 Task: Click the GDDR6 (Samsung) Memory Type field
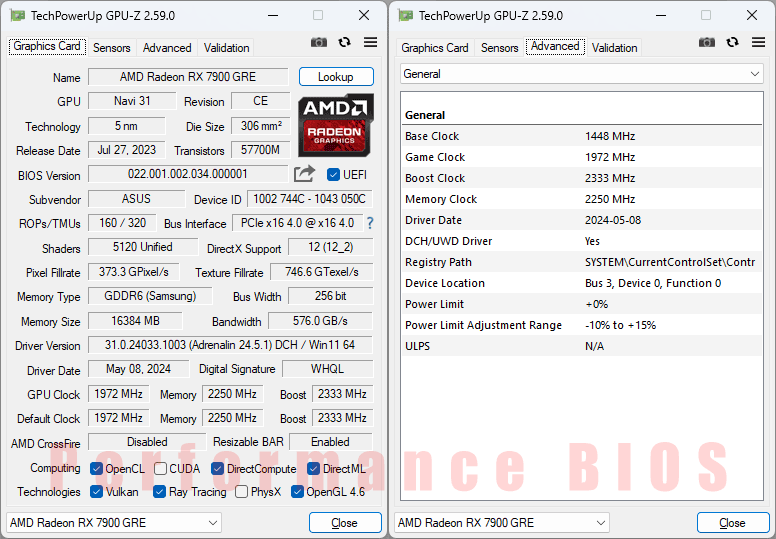150,296
